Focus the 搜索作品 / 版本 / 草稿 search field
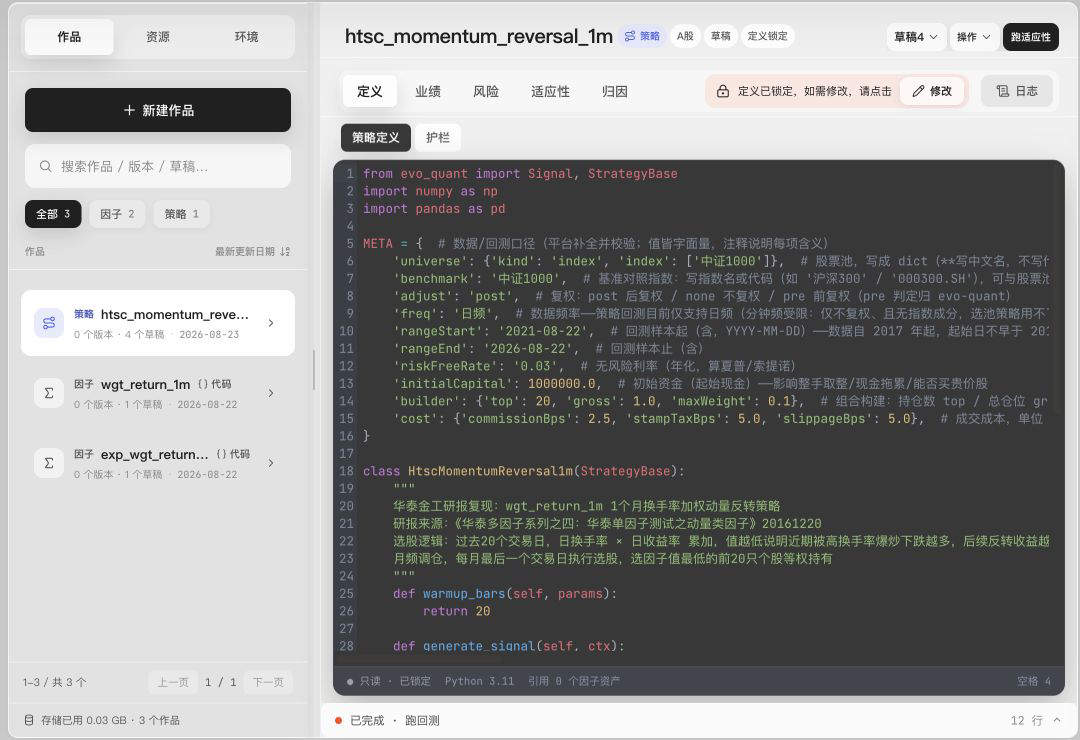Screen dimensions: 1080x740 158,166
